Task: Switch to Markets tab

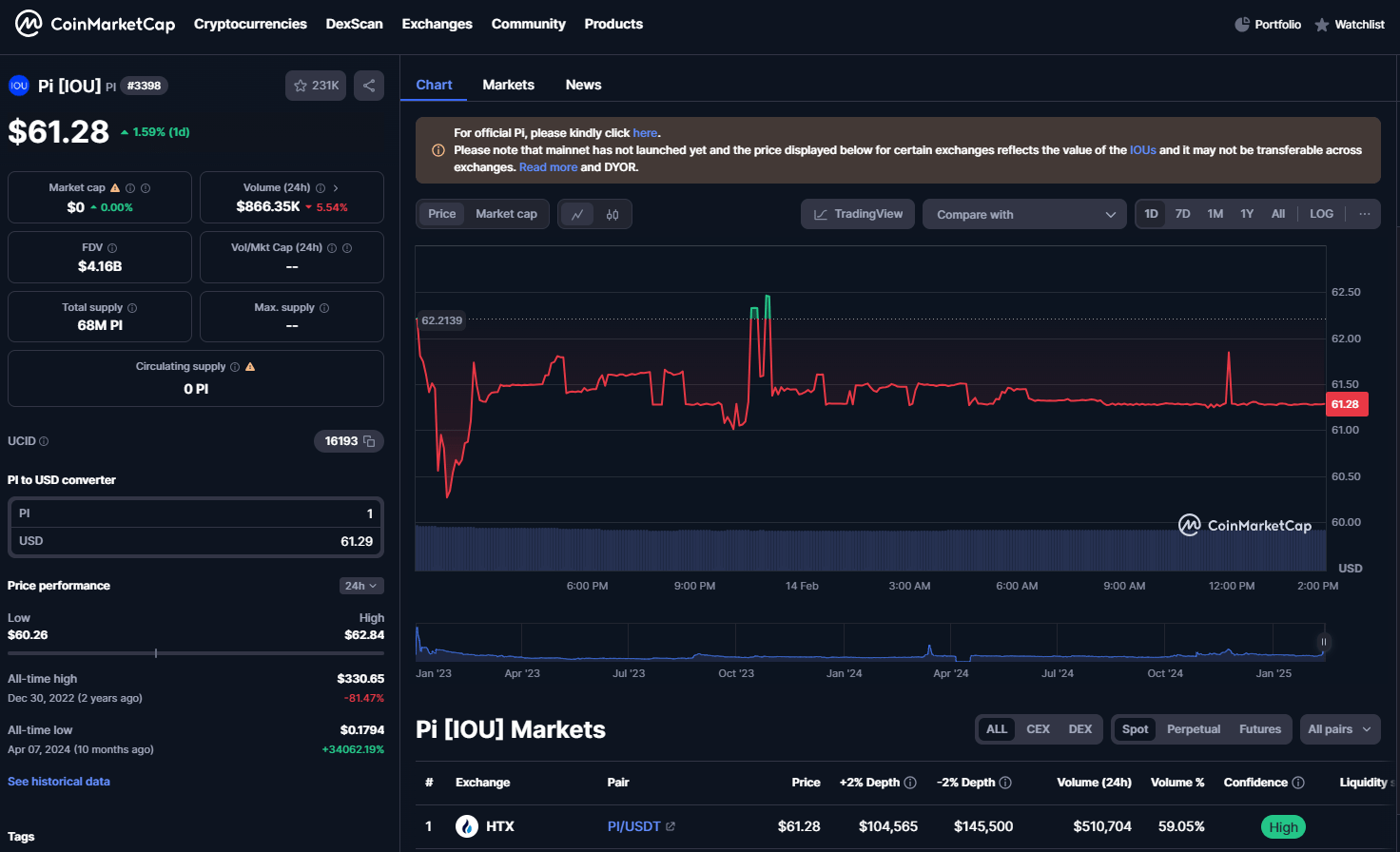Action: [508, 85]
